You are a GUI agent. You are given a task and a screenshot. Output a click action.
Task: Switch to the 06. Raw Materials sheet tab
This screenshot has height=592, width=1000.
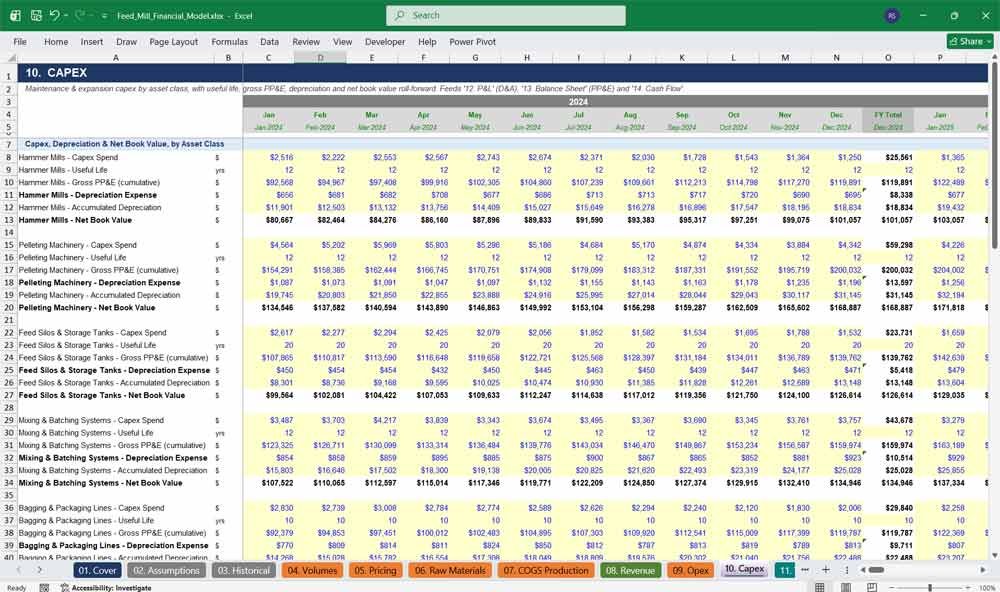click(450, 570)
